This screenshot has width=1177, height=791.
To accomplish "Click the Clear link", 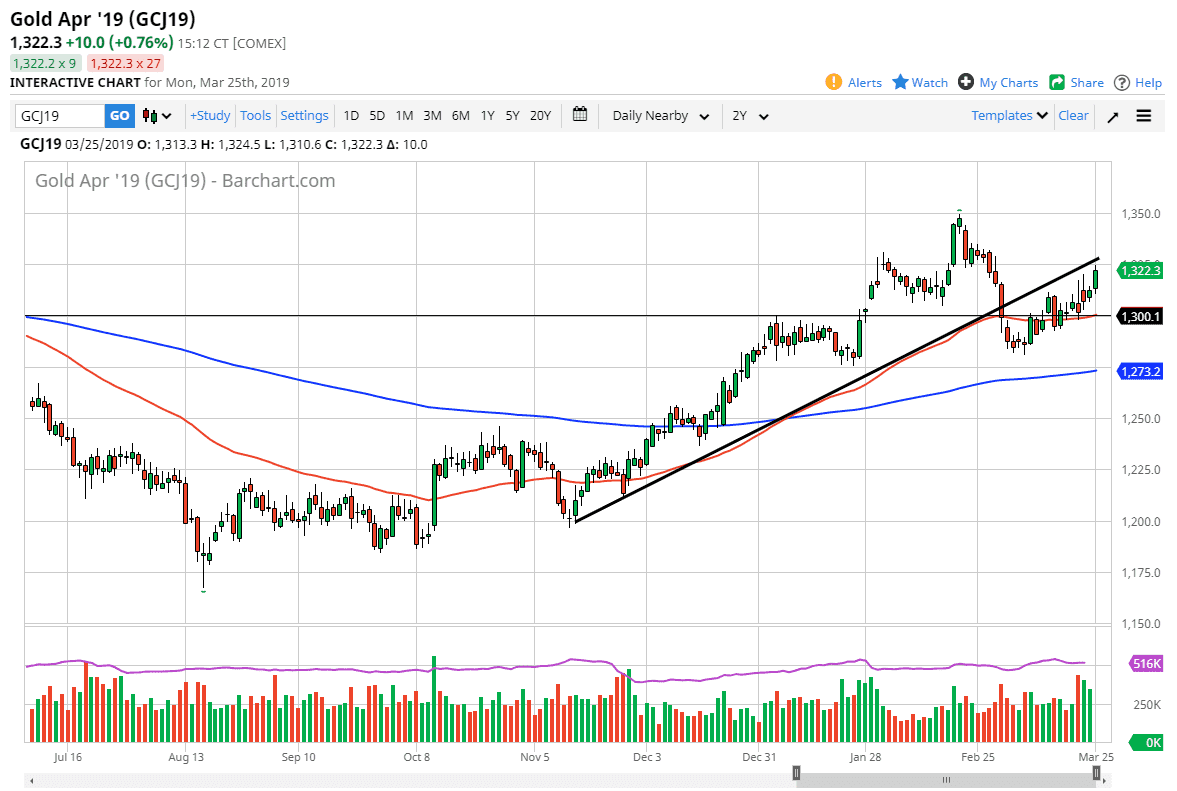I will [x=1073, y=116].
